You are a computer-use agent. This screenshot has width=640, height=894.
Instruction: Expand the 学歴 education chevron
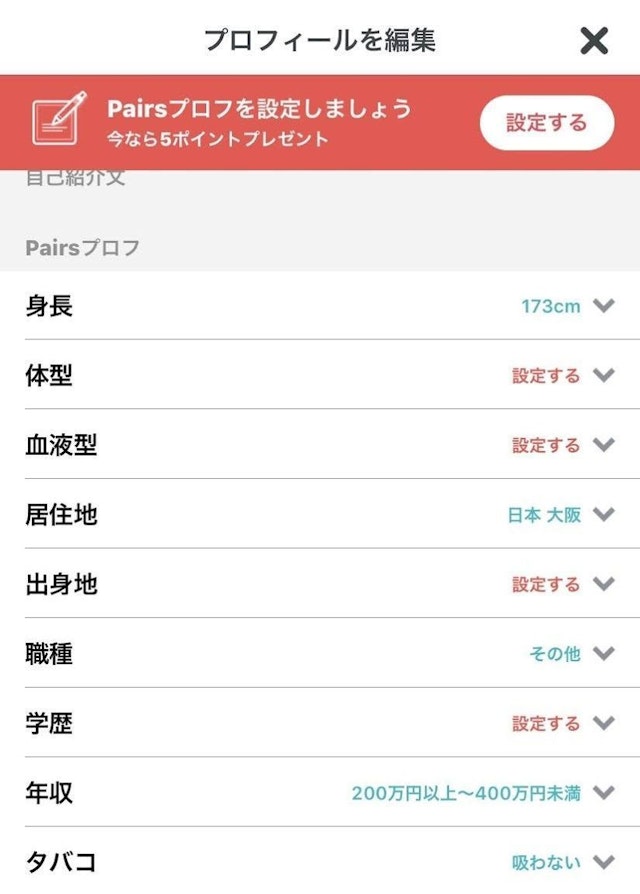pyautogui.click(x=603, y=723)
